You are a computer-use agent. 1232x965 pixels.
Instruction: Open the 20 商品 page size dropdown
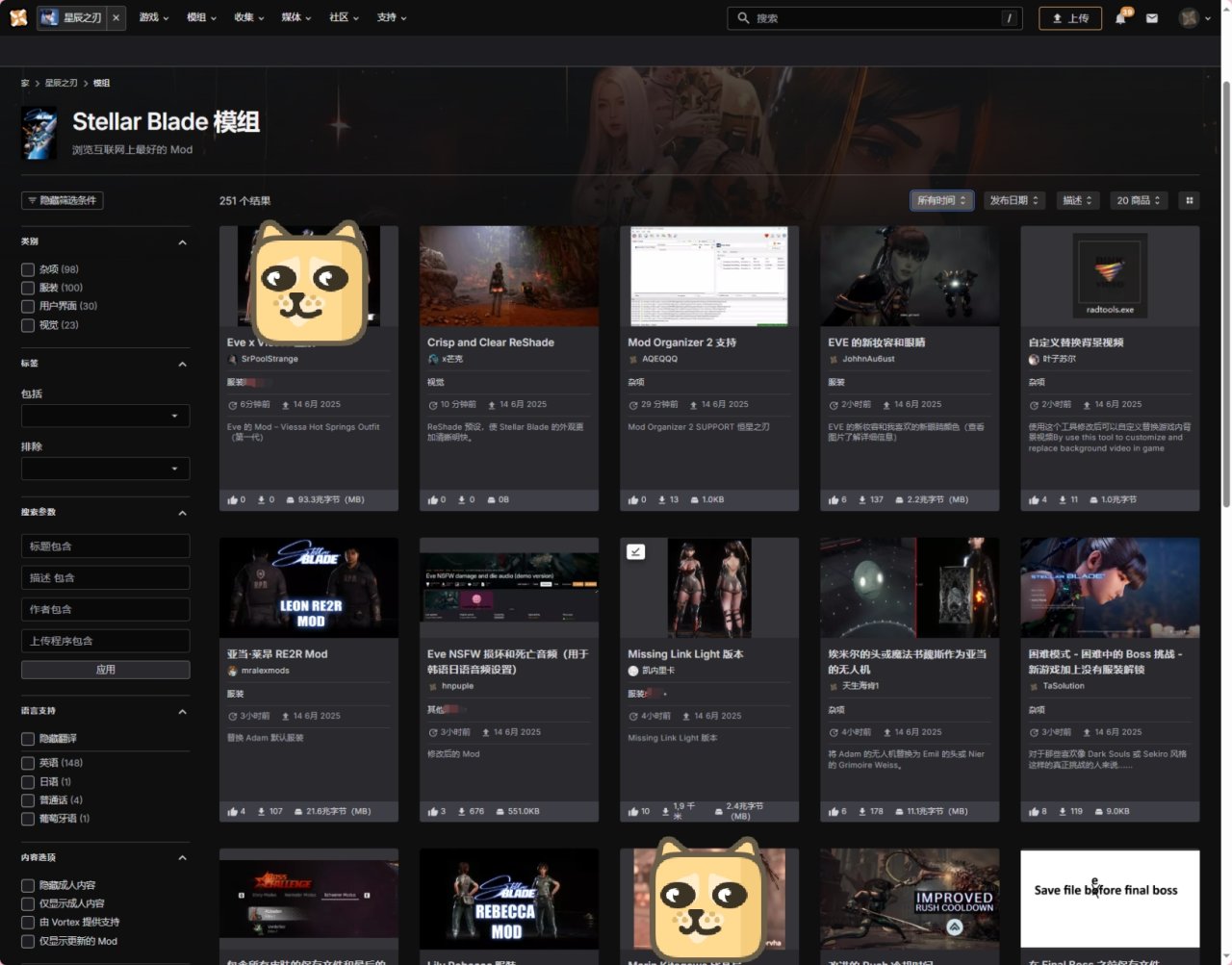1139,200
